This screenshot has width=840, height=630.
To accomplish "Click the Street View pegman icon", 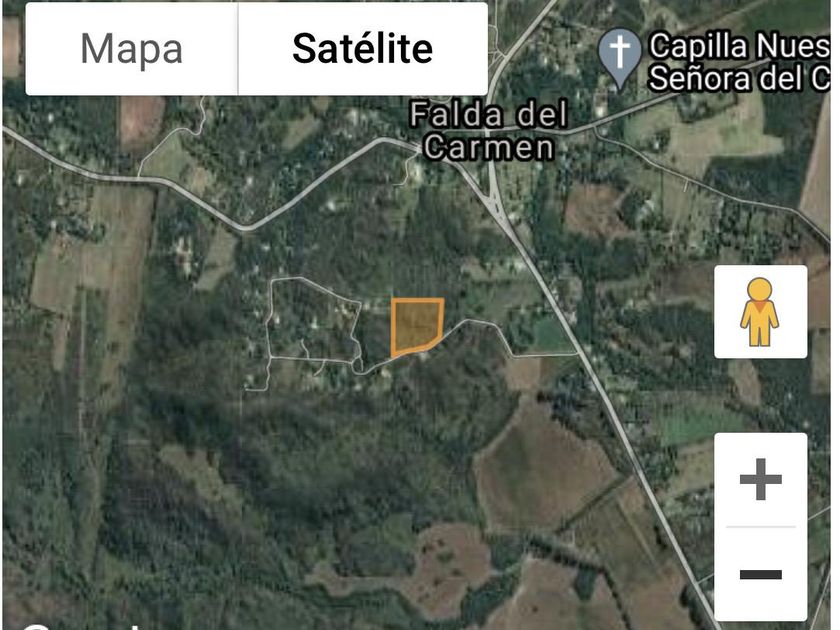I will pyautogui.click(x=760, y=312).
